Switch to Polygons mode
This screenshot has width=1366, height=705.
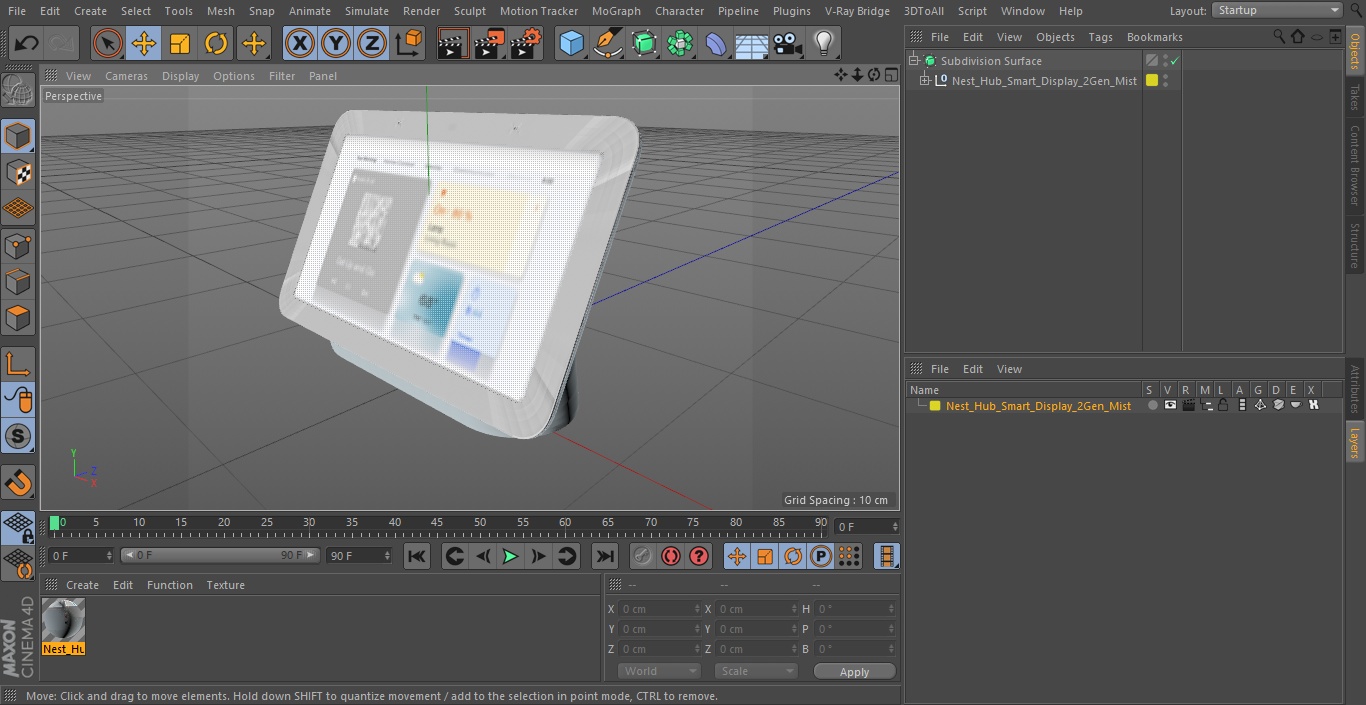(x=18, y=318)
